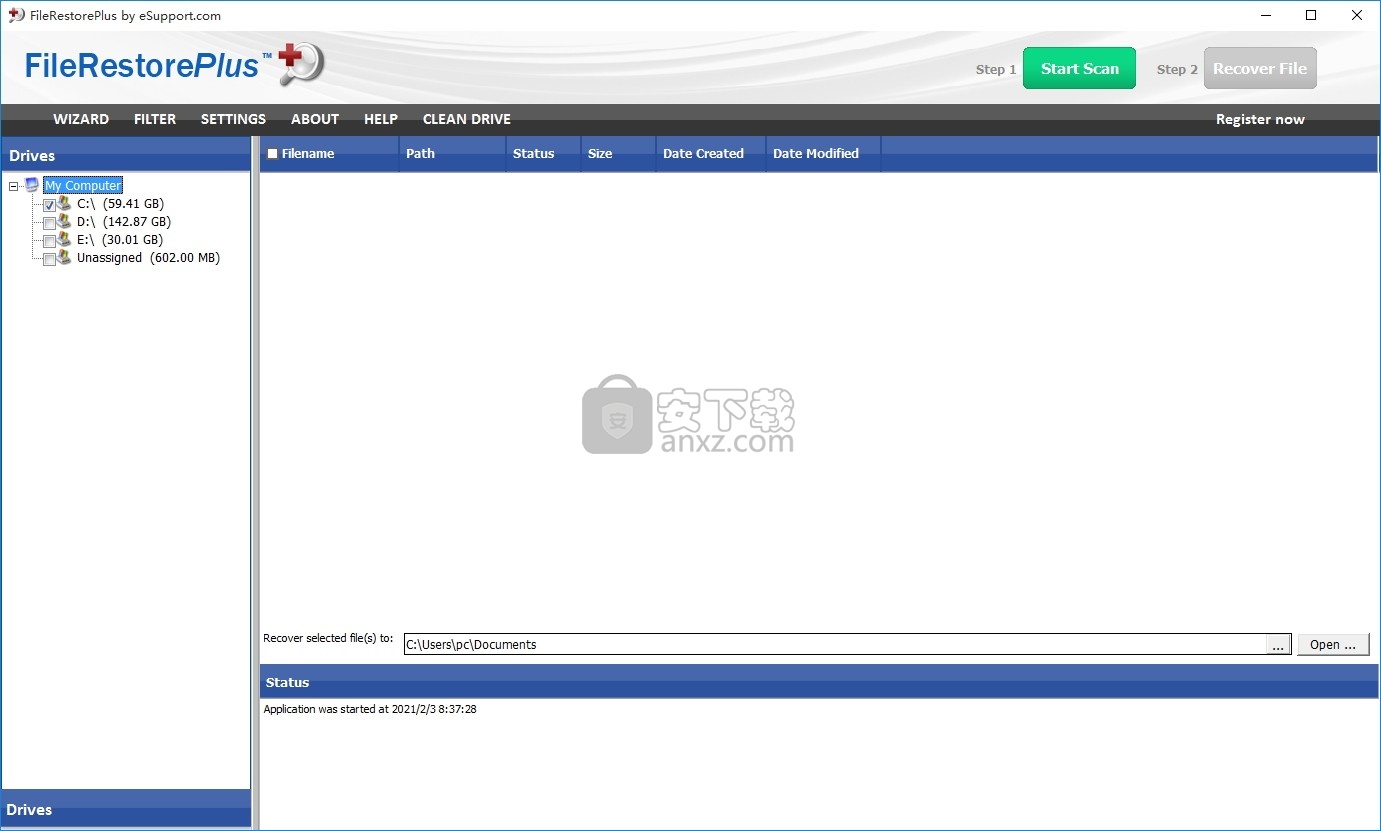
Task: Click the Open ... button
Action: (x=1333, y=644)
